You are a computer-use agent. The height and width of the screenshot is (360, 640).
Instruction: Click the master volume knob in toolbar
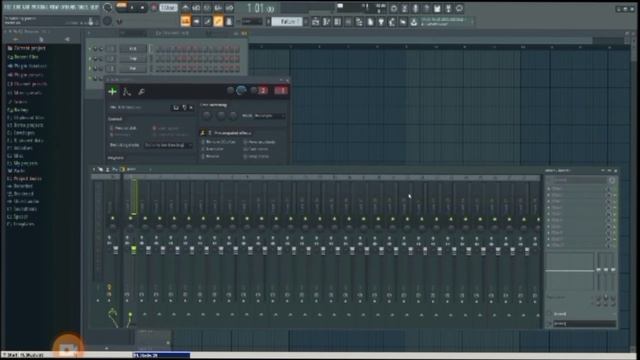108,7
